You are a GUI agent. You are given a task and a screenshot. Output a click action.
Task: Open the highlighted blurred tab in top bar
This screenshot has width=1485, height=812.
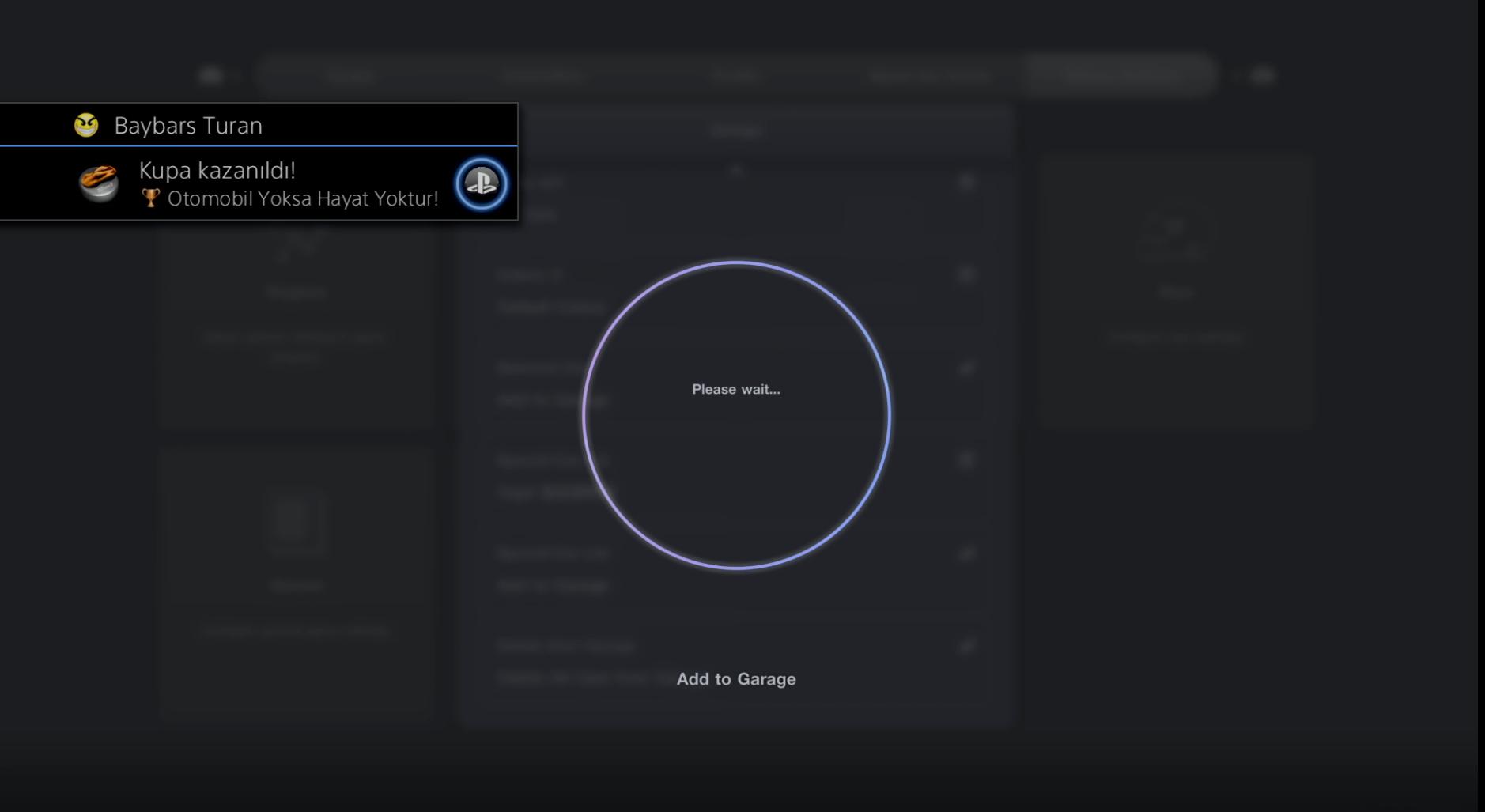[1118, 75]
